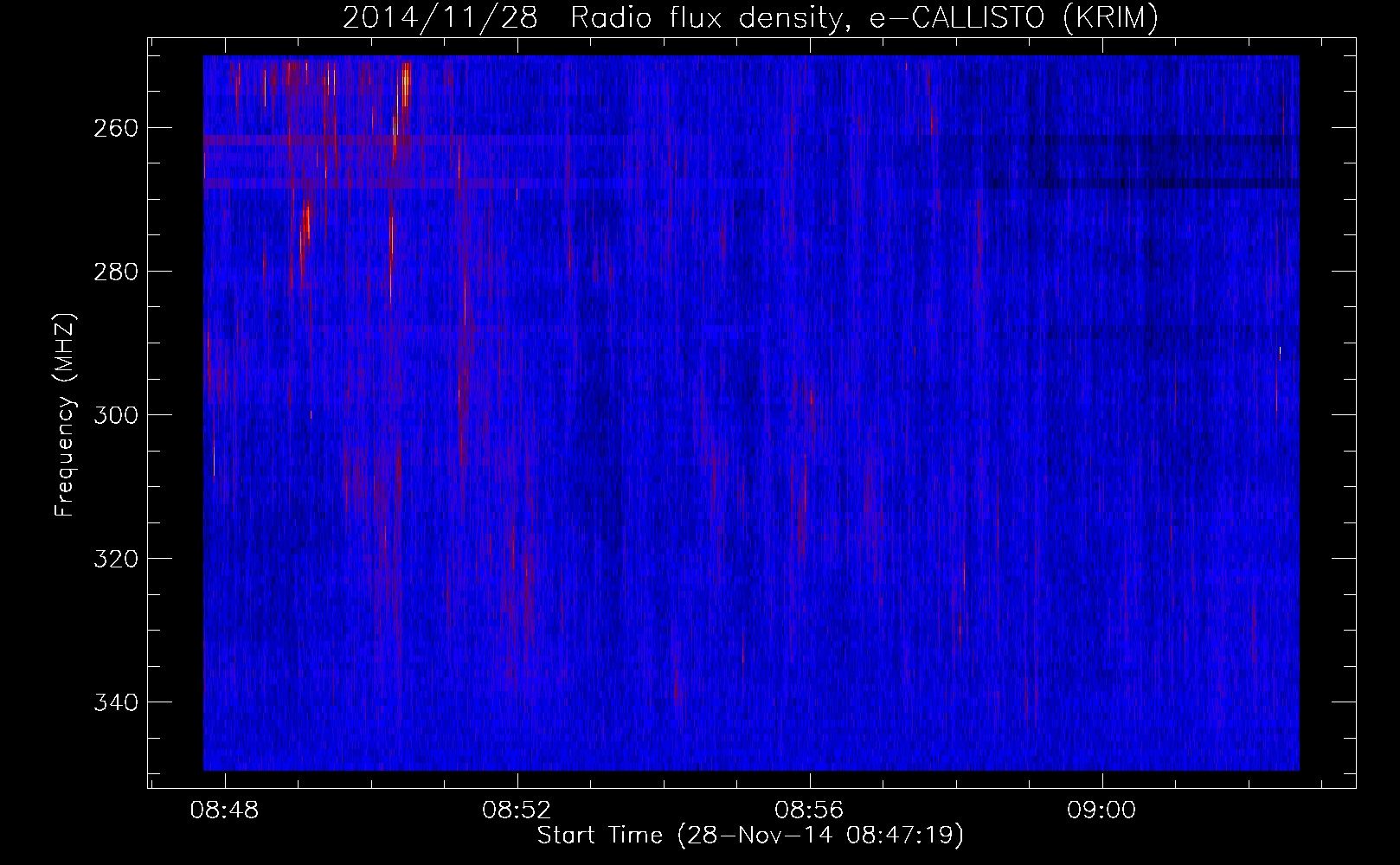
Task: Click the 260 frequency tick label
Action: click(x=114, y=128)
